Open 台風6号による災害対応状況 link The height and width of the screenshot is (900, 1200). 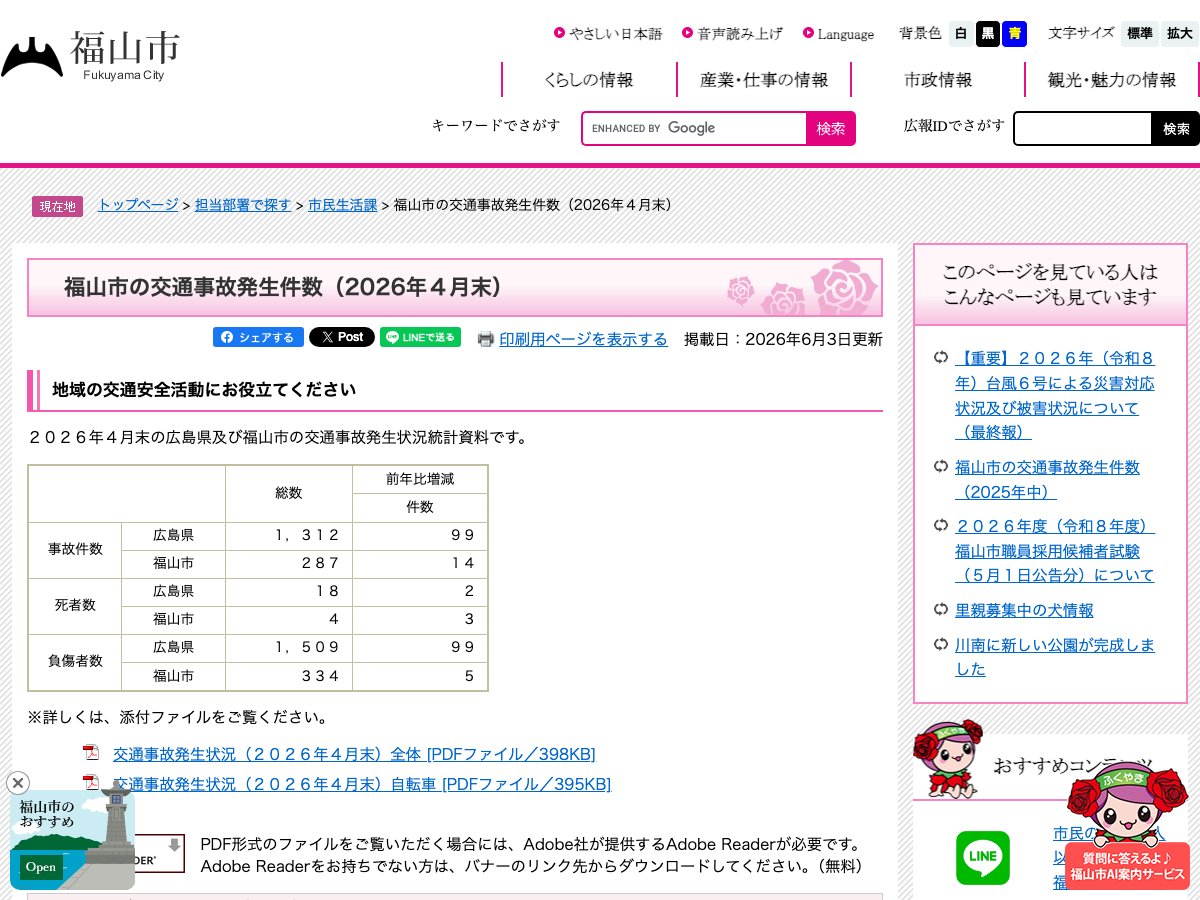tap(1054, 395)
